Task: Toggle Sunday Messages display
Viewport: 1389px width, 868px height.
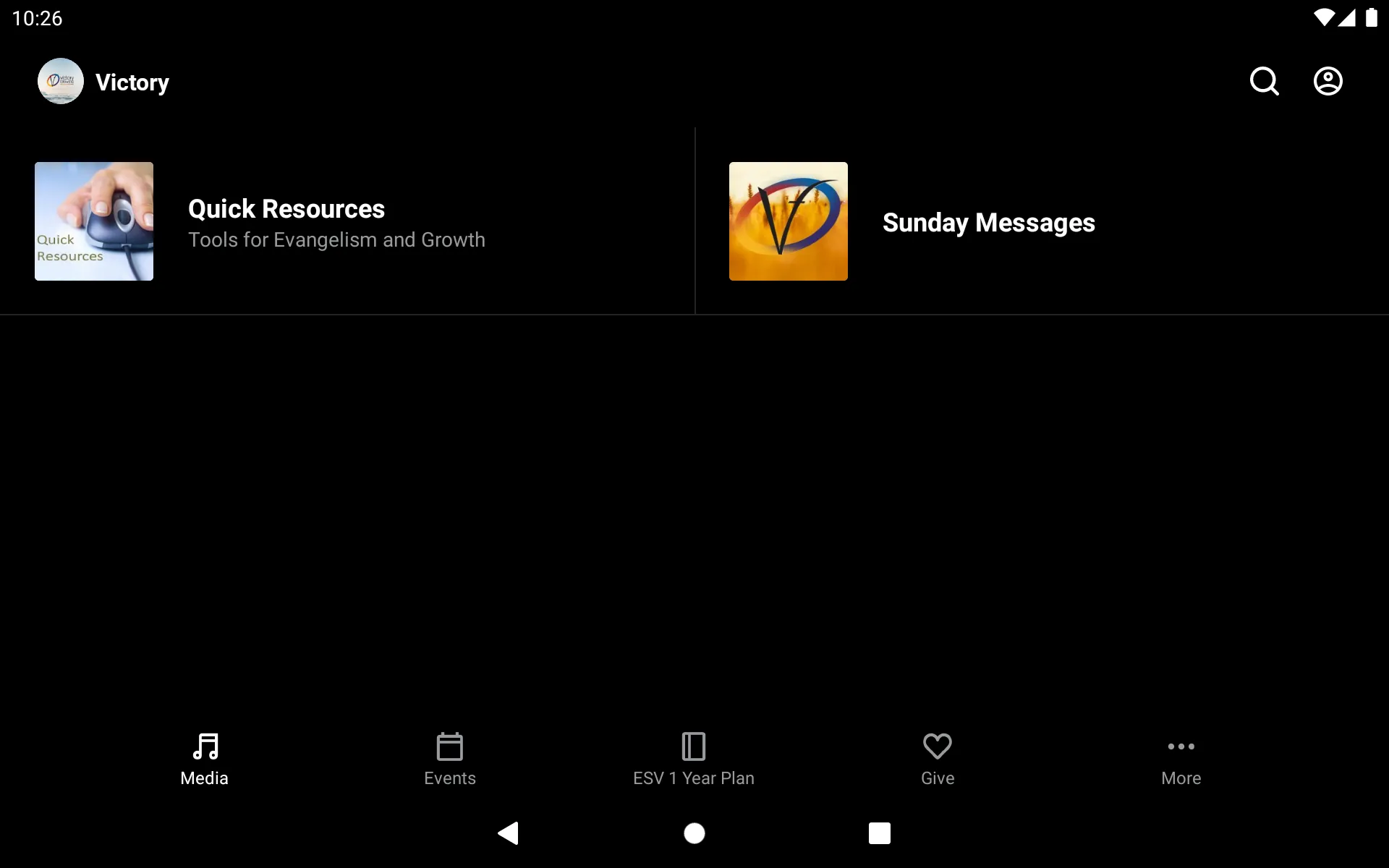Action: pos(1042,221)
